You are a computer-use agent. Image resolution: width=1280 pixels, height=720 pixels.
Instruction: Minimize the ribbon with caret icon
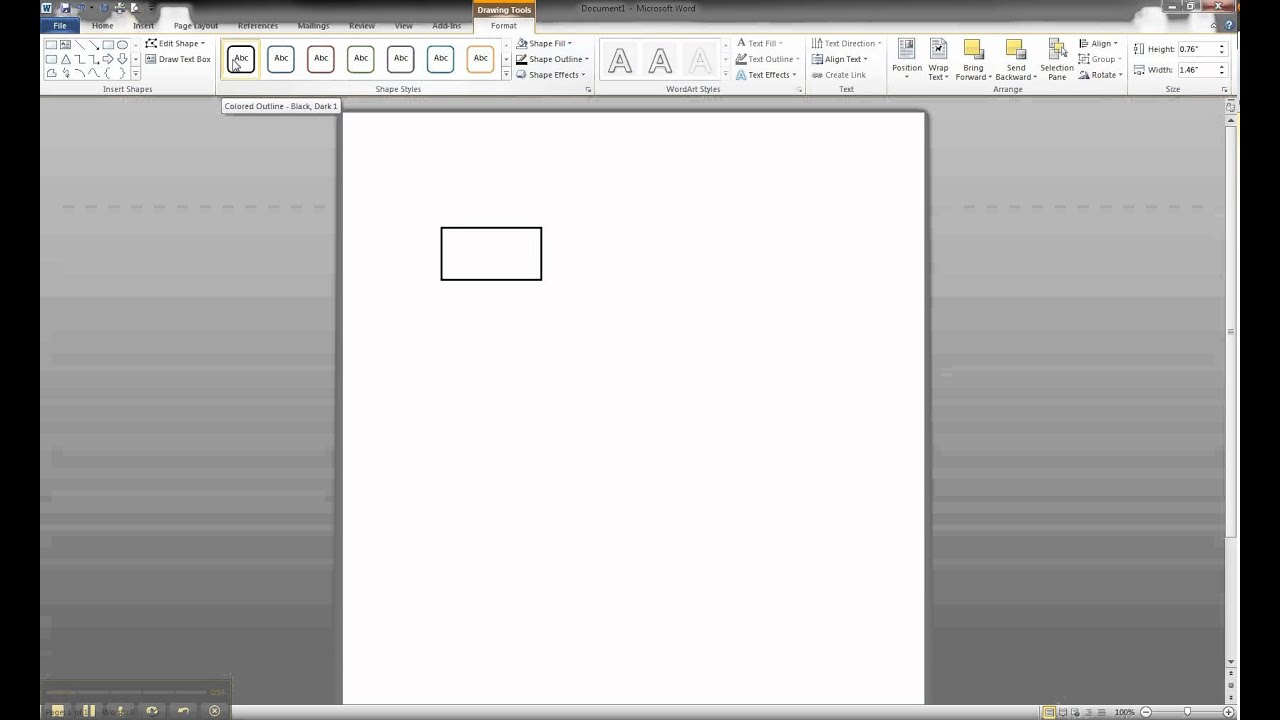[x=1215, y=26]
